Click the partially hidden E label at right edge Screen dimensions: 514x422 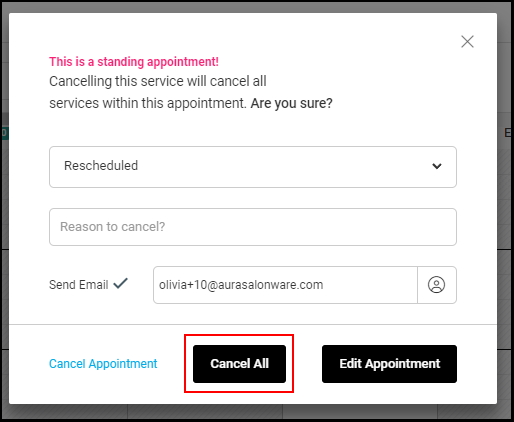(508, 133)
